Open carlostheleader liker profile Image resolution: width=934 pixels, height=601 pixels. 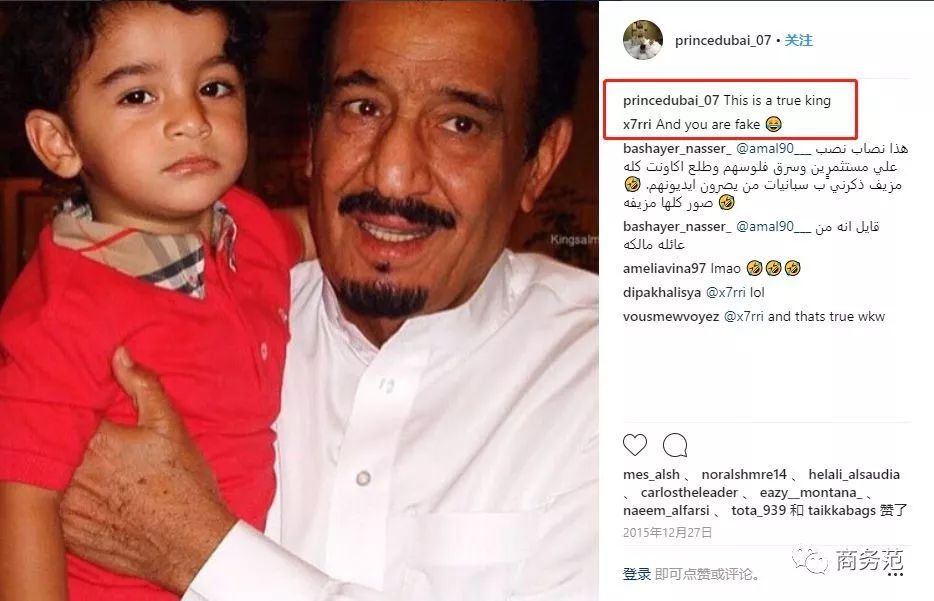[689, 493]
